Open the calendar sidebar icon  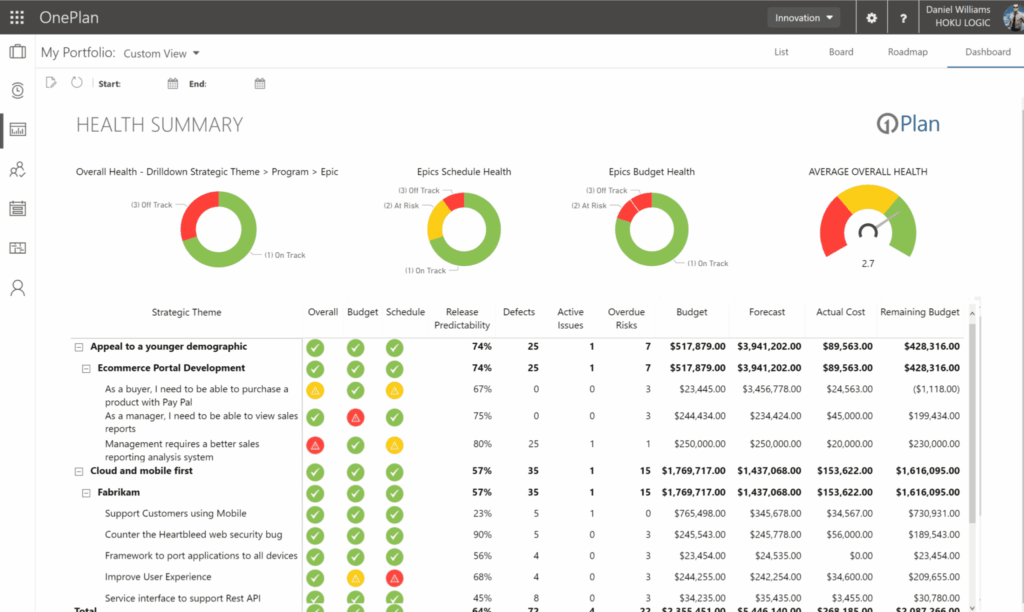coord(17,209)
